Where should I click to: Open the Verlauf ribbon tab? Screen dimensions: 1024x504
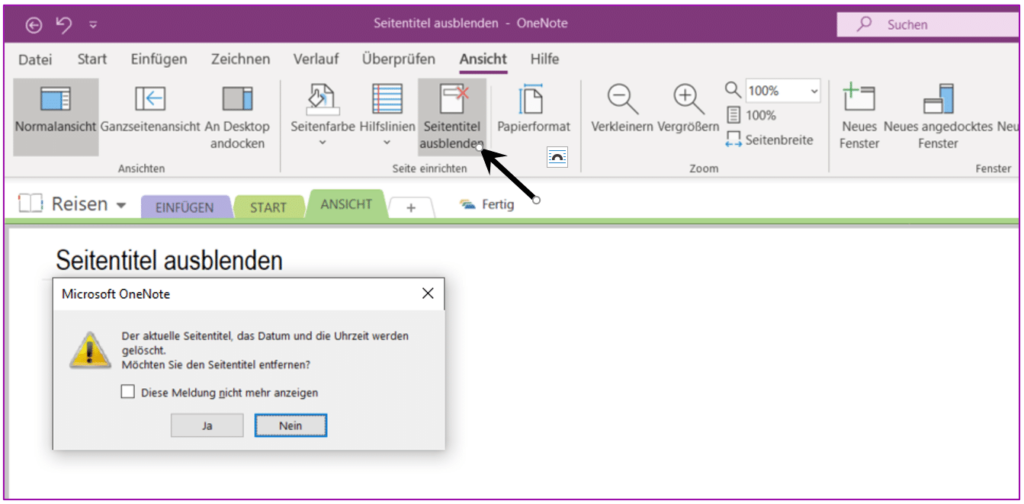[x=316, y=59]
